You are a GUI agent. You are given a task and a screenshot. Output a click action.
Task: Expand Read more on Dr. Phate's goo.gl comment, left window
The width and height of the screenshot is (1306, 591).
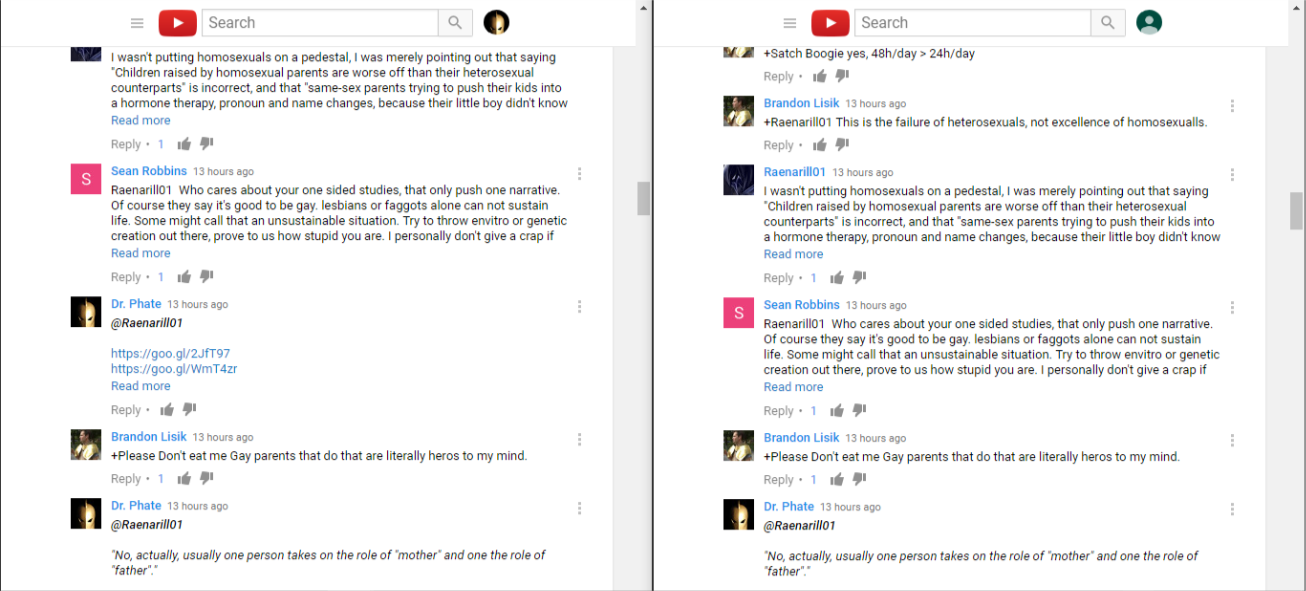[141, 386]
